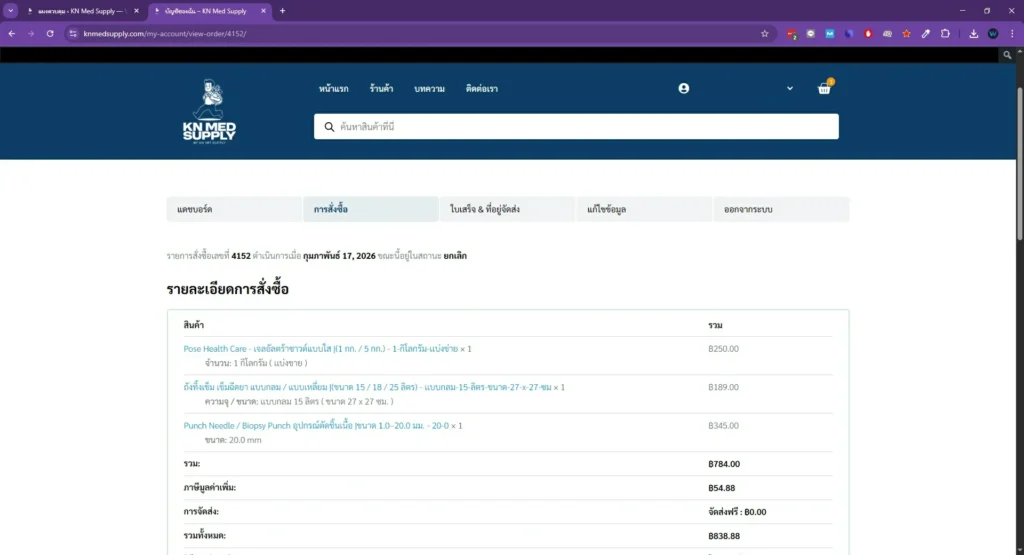
Task: Open the การสั่งซื้อ orders tab
Action: (371, 209)
